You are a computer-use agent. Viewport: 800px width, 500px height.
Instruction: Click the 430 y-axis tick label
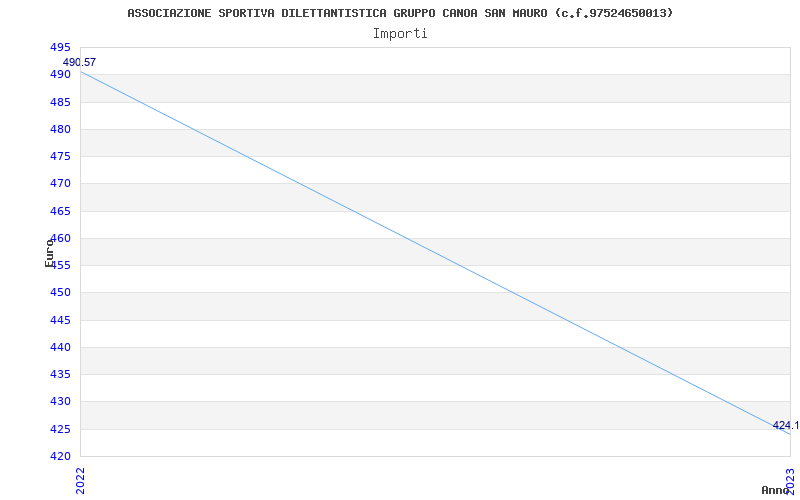60,402
